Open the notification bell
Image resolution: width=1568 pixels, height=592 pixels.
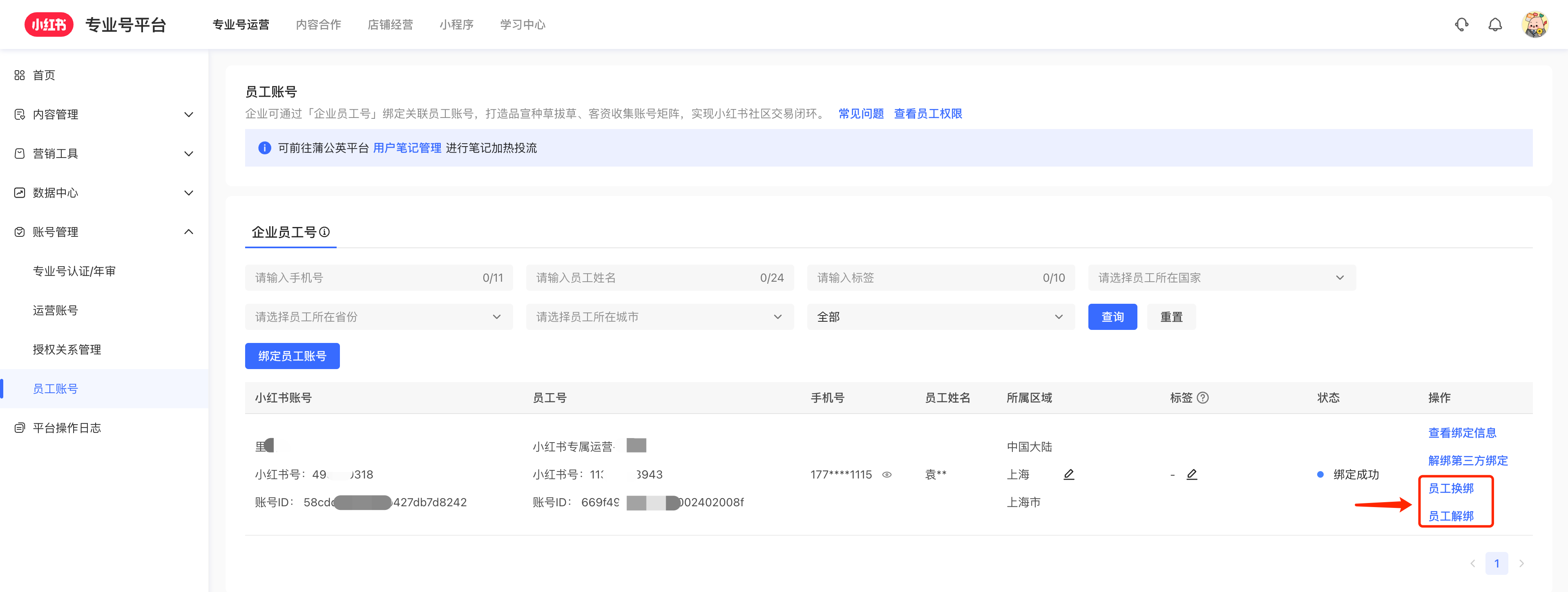[x=1495, y=24]
